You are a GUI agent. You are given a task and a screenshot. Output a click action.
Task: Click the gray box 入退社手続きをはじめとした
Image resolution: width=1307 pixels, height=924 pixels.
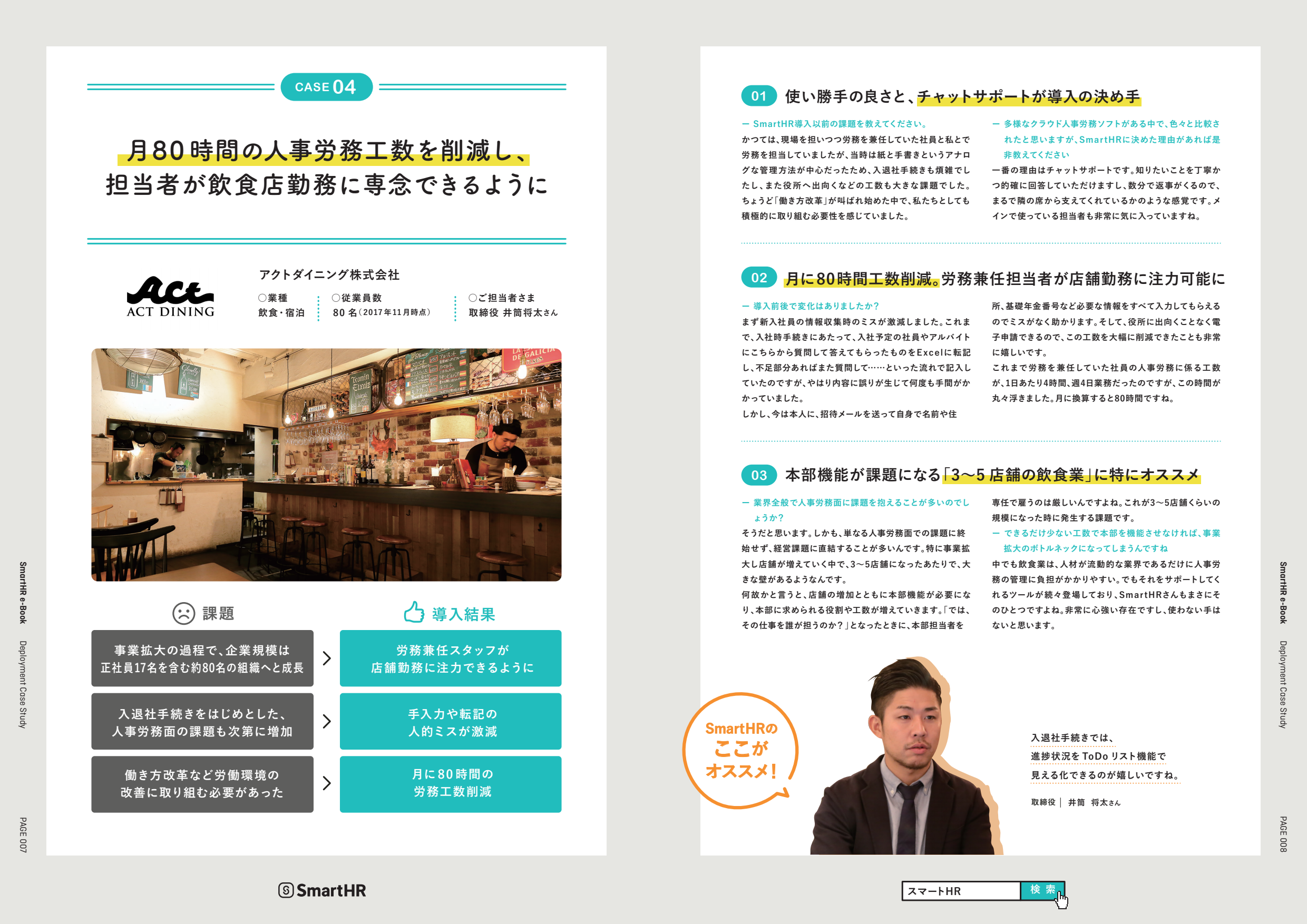tap(202, 722)
